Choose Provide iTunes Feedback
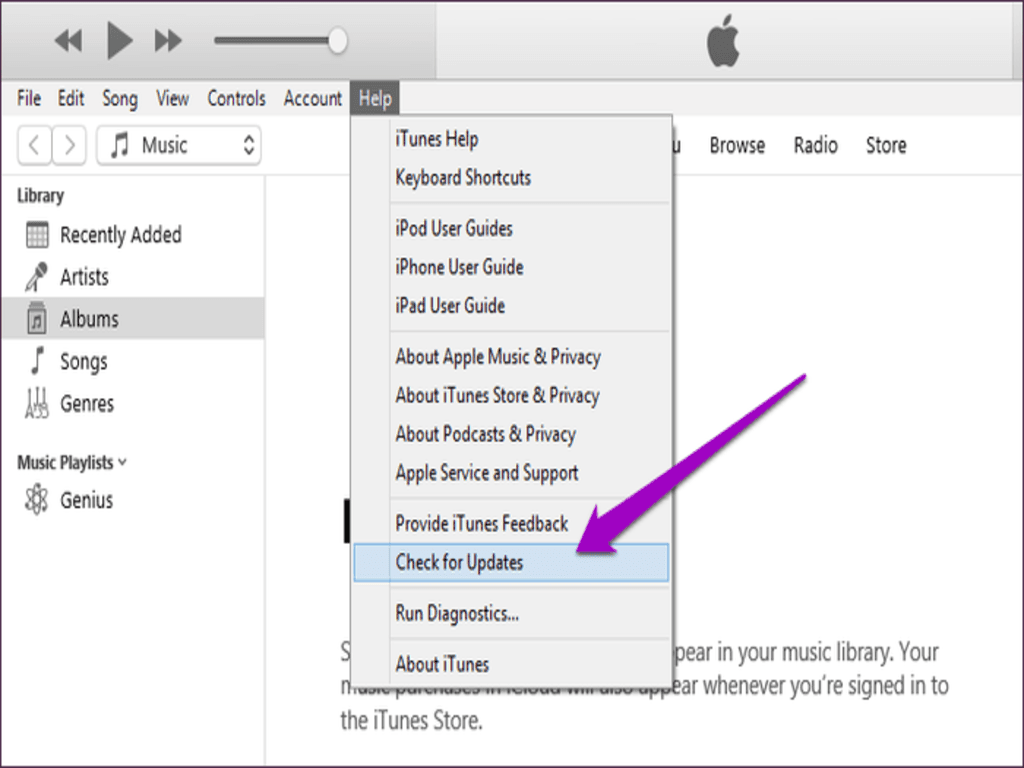 coord(481,523)
